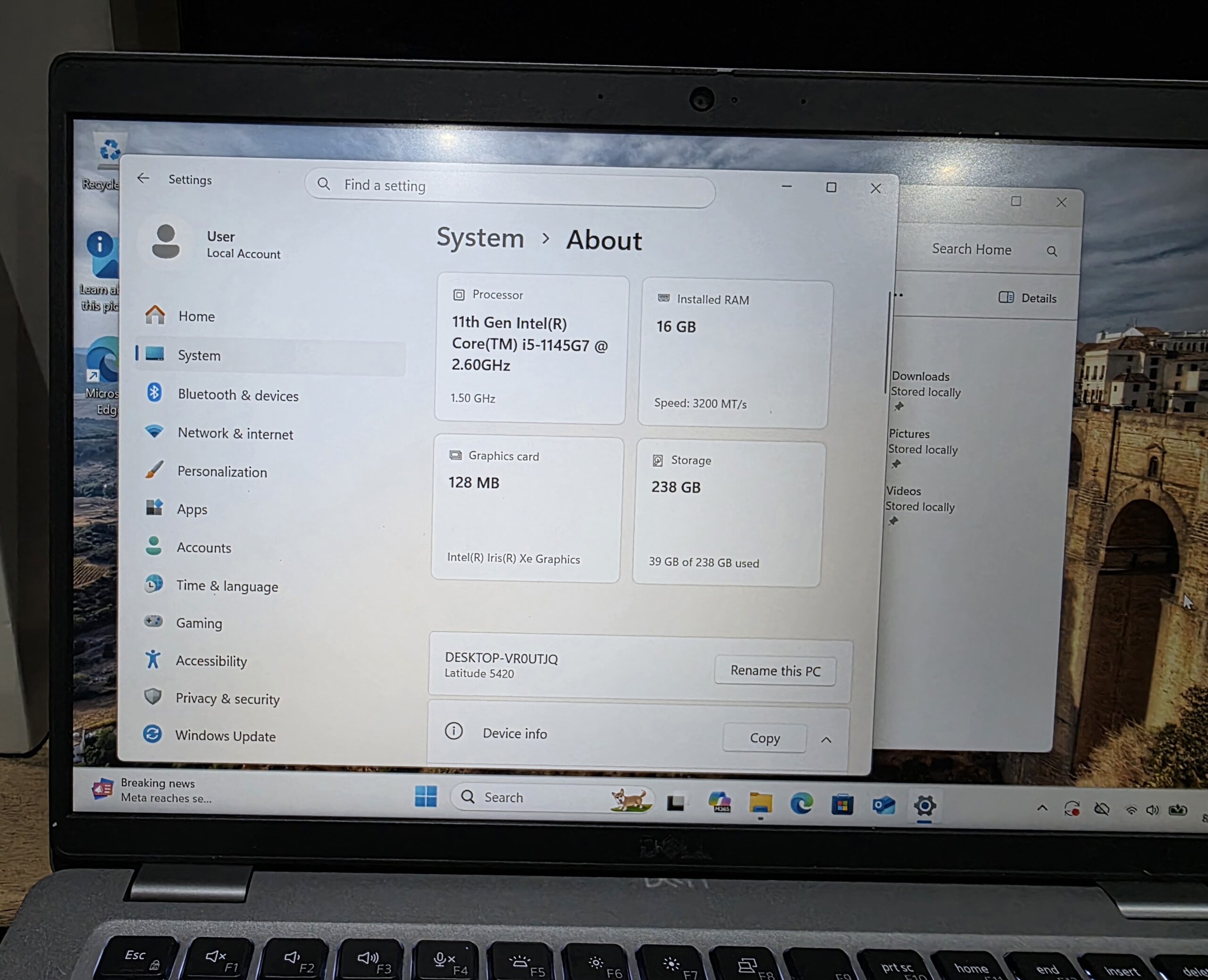The image size is (1208, 980).
Task: Click the Settings gear taskbar icon
Action: point(924,805)
